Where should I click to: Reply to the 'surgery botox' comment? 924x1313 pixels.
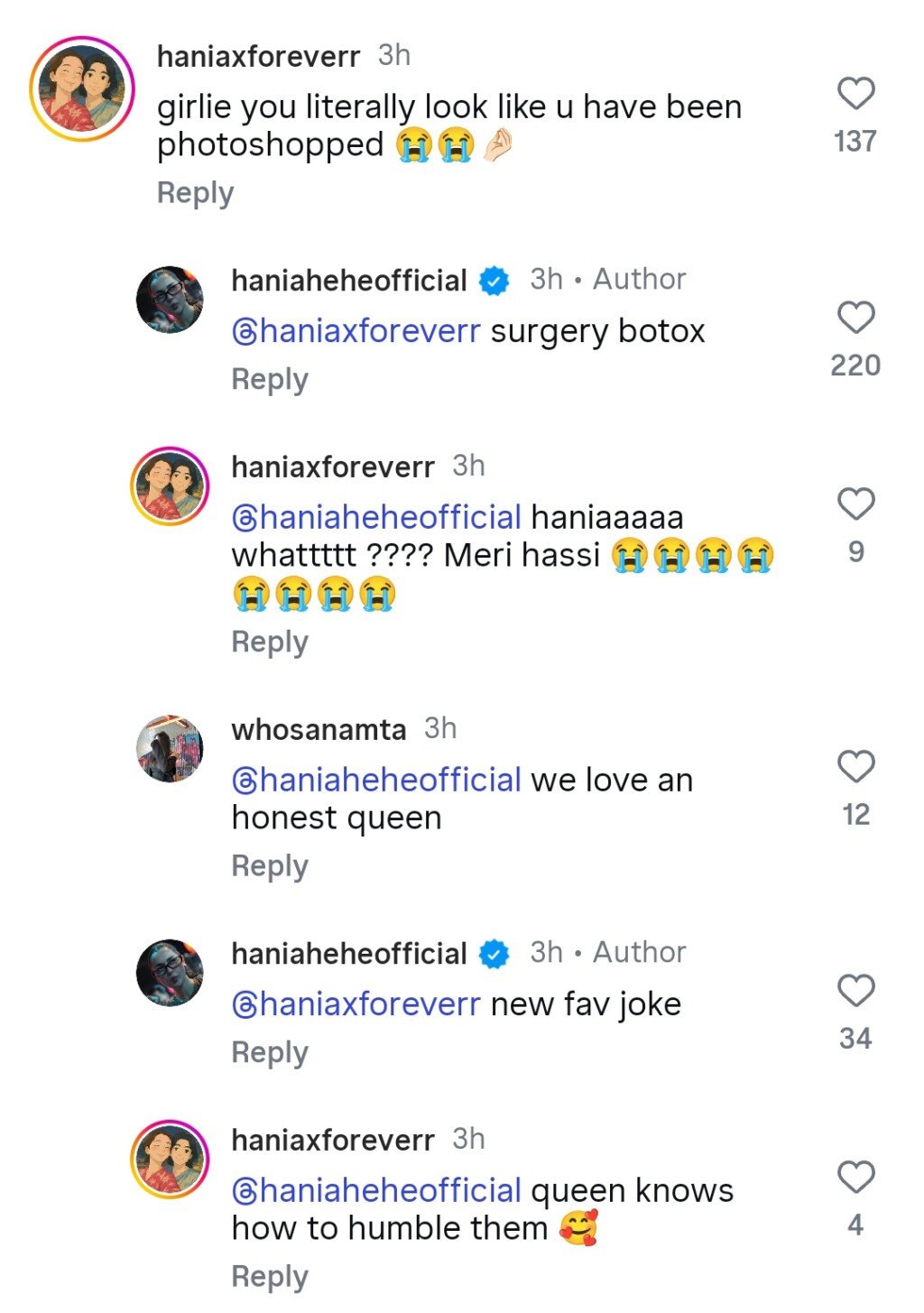pos(270,380)
